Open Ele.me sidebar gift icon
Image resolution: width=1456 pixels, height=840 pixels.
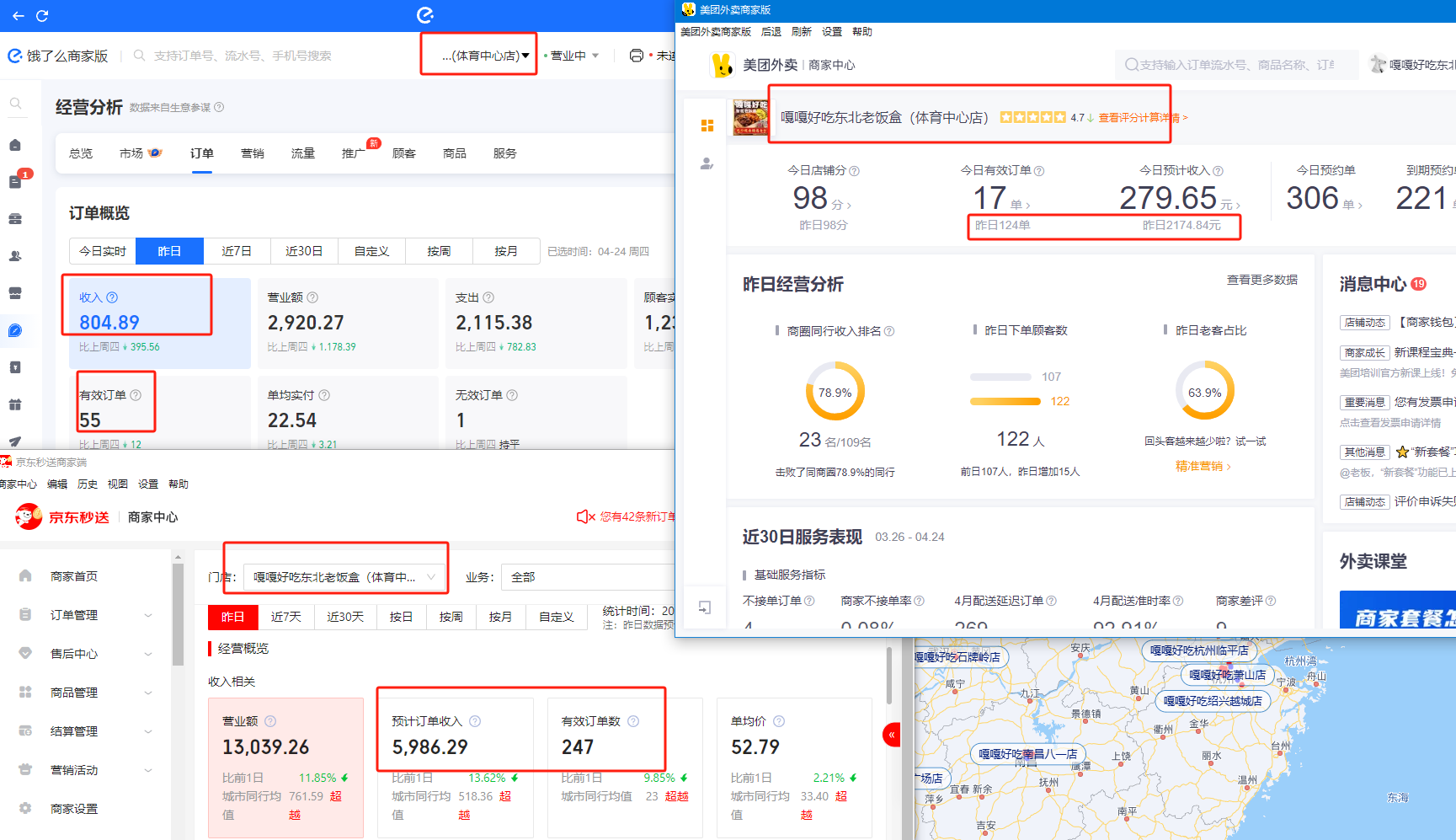coord(15,404)
